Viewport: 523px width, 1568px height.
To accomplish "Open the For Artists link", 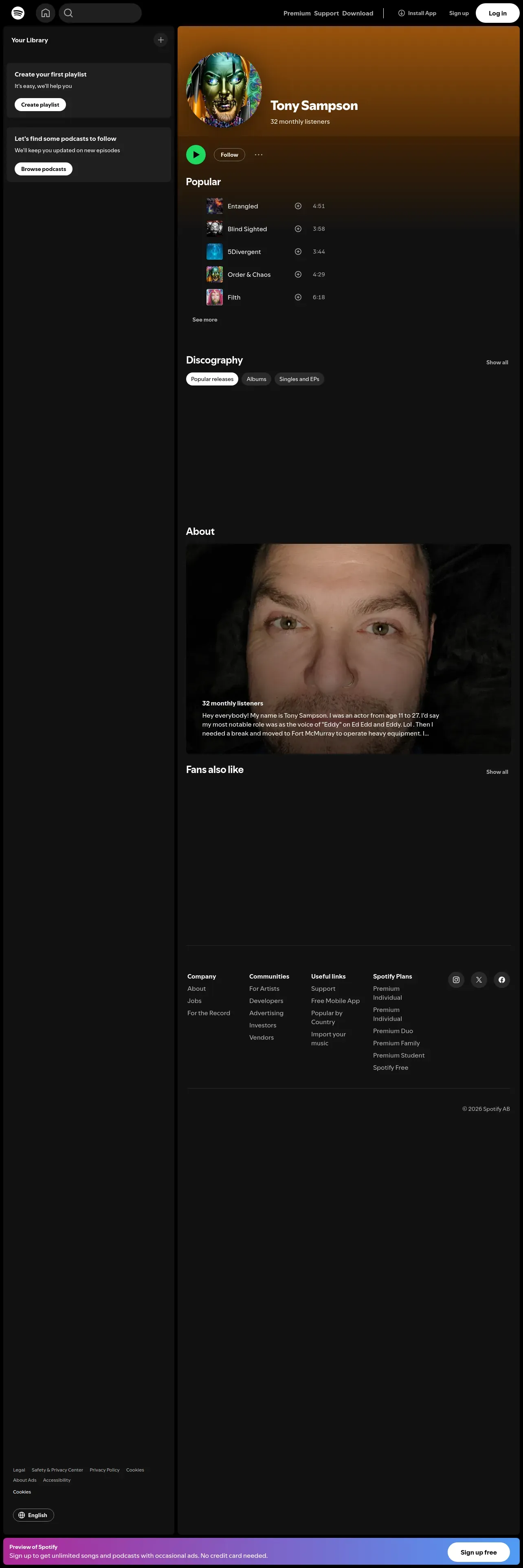I will (x=264, y=988).
